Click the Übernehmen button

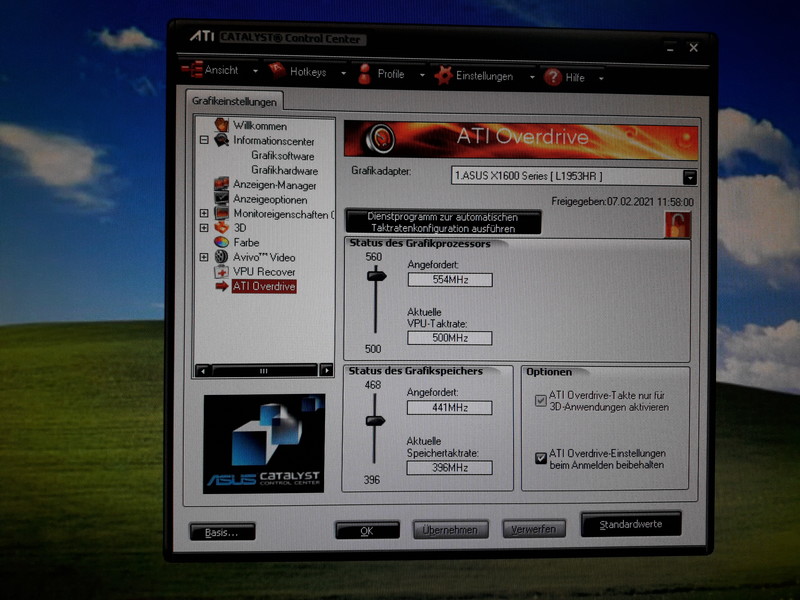tap(451, 530)
